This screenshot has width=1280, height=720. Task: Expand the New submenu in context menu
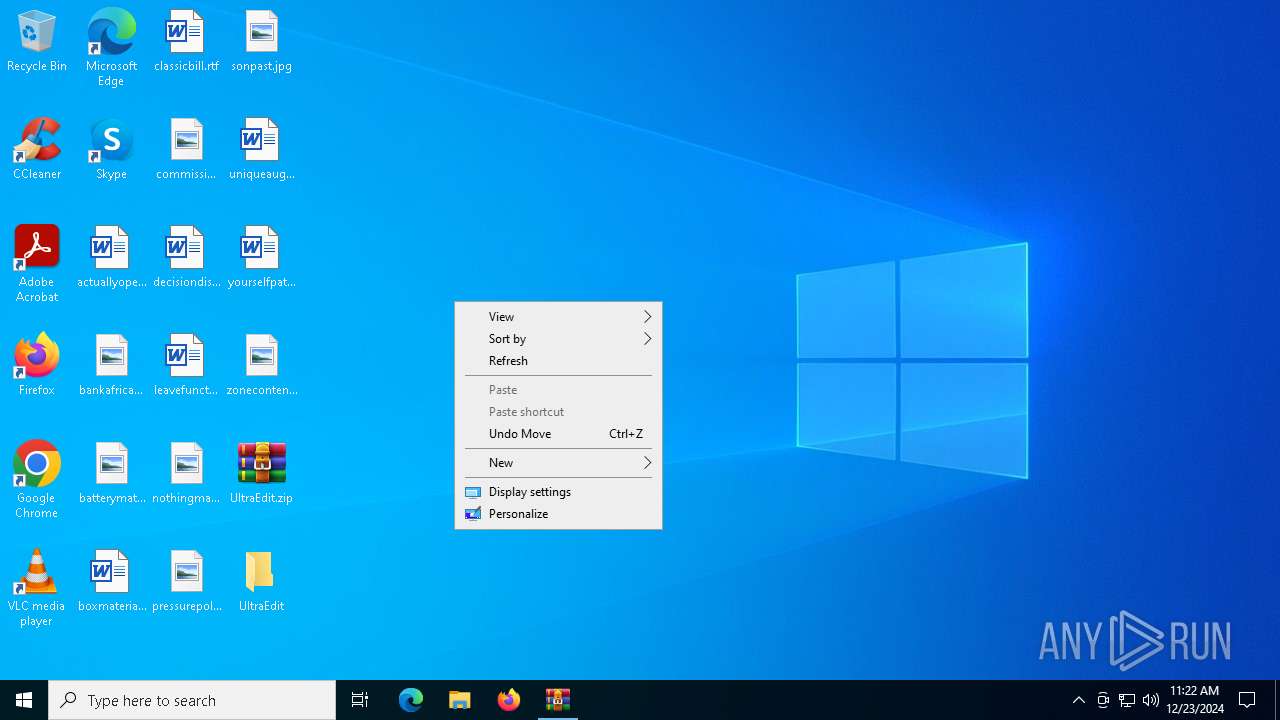tap(558, 463)
